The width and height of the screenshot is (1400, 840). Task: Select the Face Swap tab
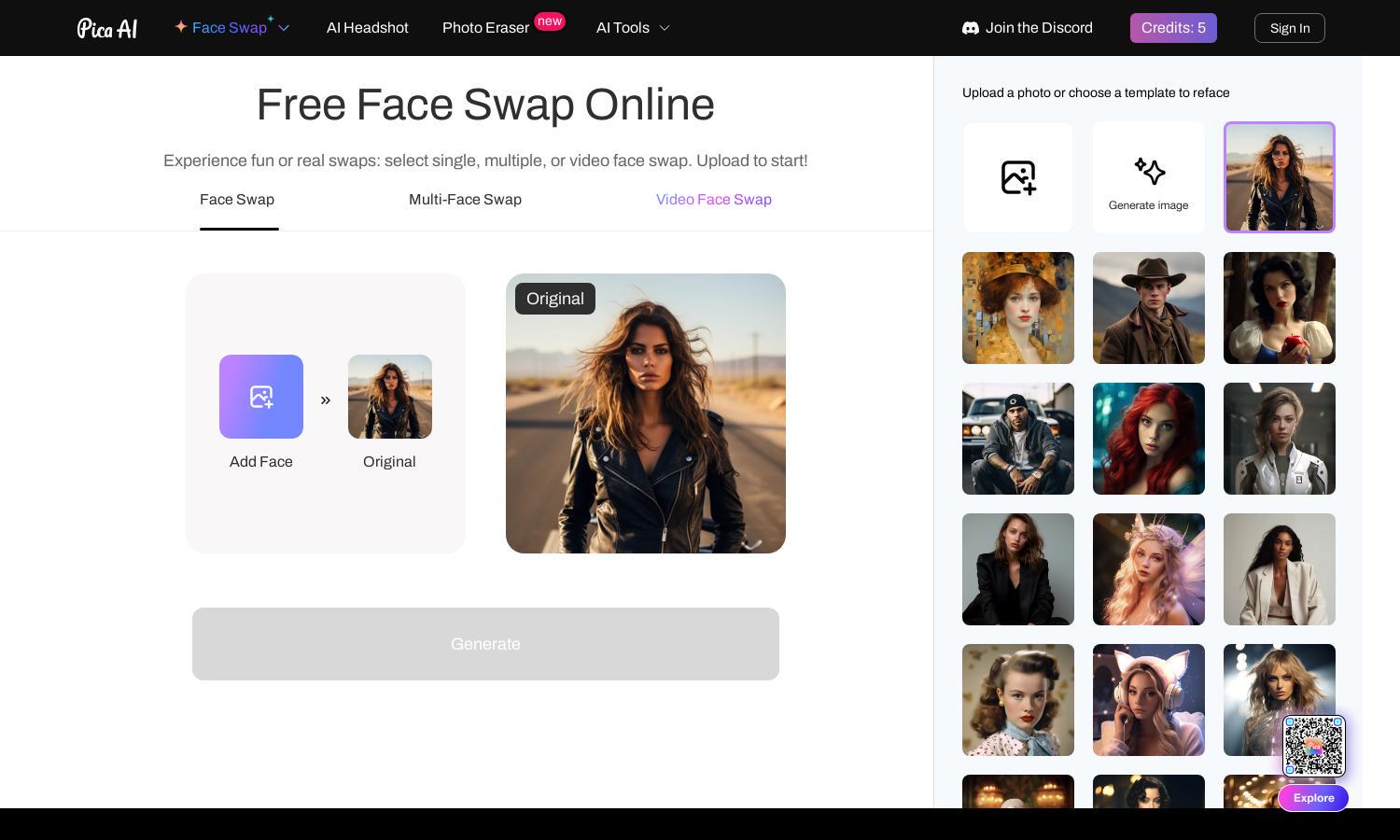tap(237, 200)
